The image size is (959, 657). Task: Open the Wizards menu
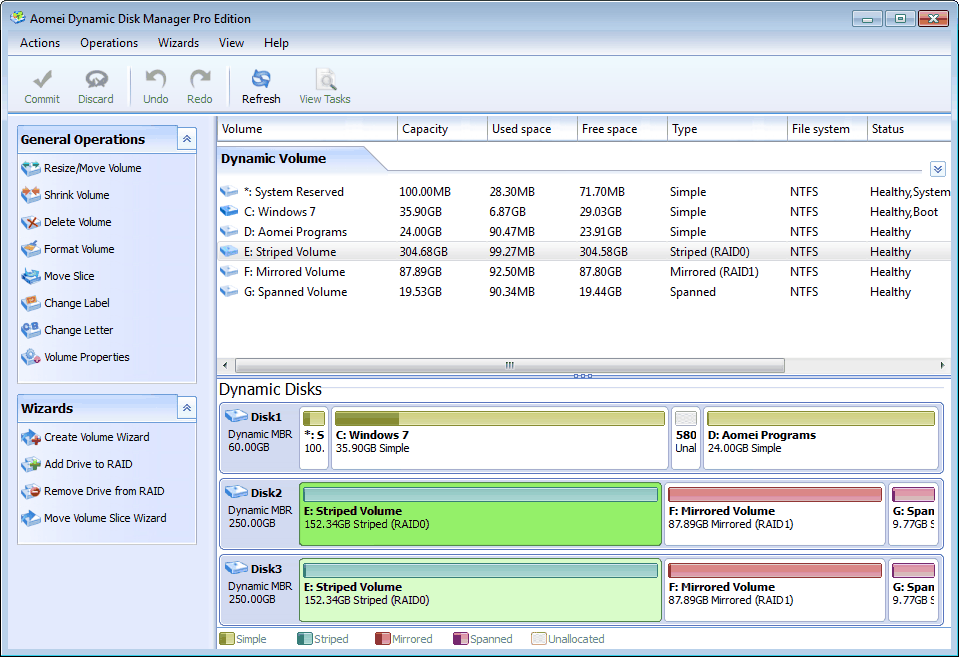coord(178,43)
